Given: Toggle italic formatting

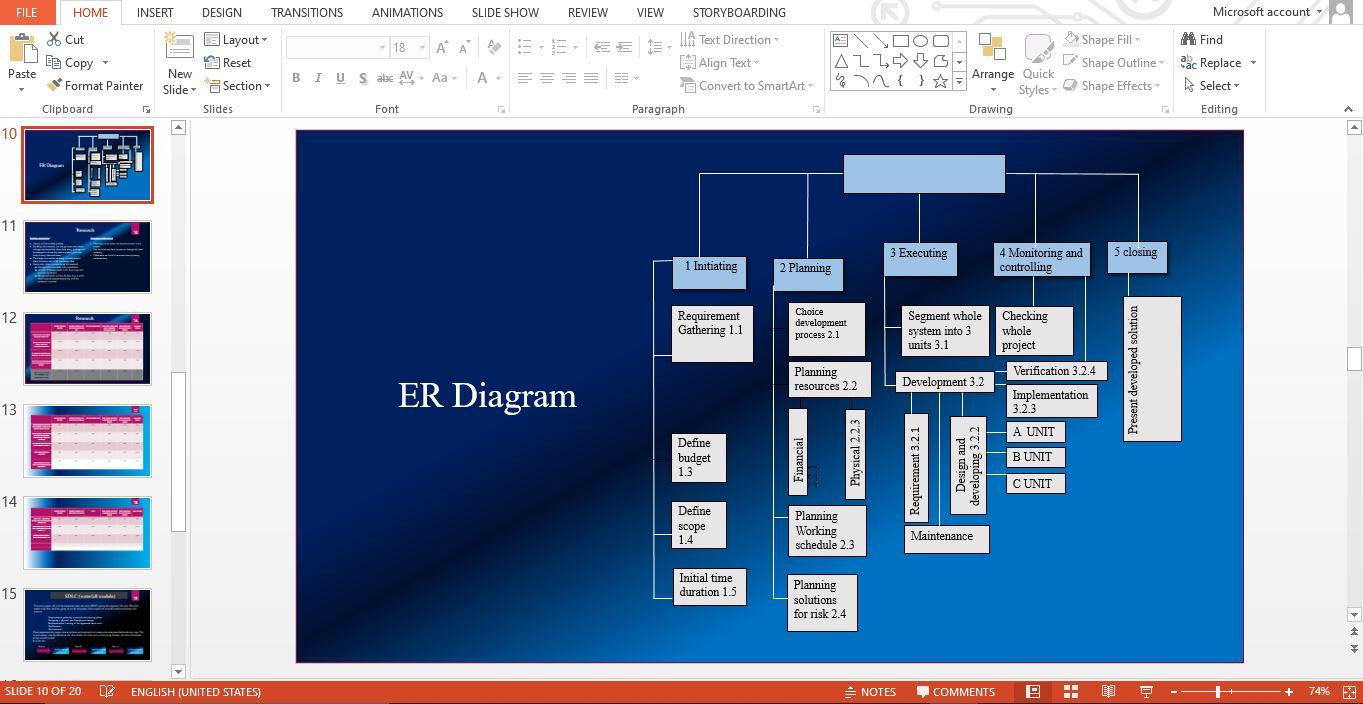Looking at the screenshot, I should (x=318, y=77).
